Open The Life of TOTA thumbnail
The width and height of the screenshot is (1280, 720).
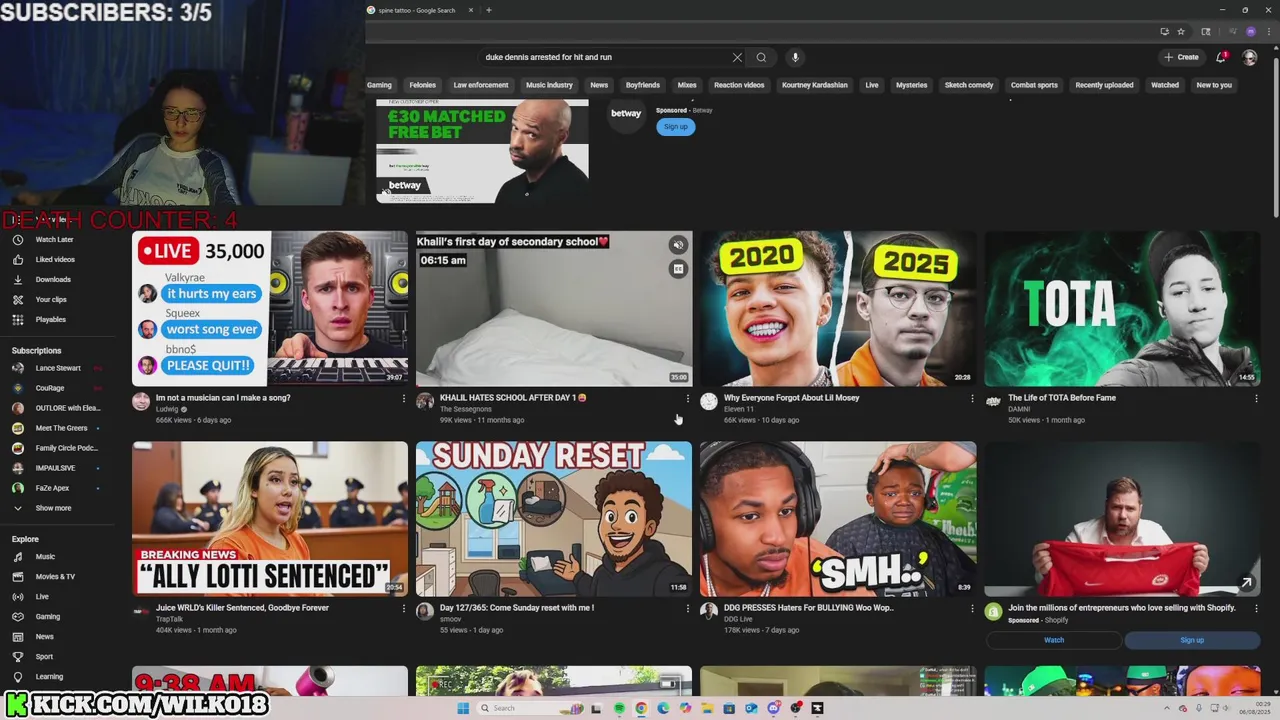[x=1122, y=309]
